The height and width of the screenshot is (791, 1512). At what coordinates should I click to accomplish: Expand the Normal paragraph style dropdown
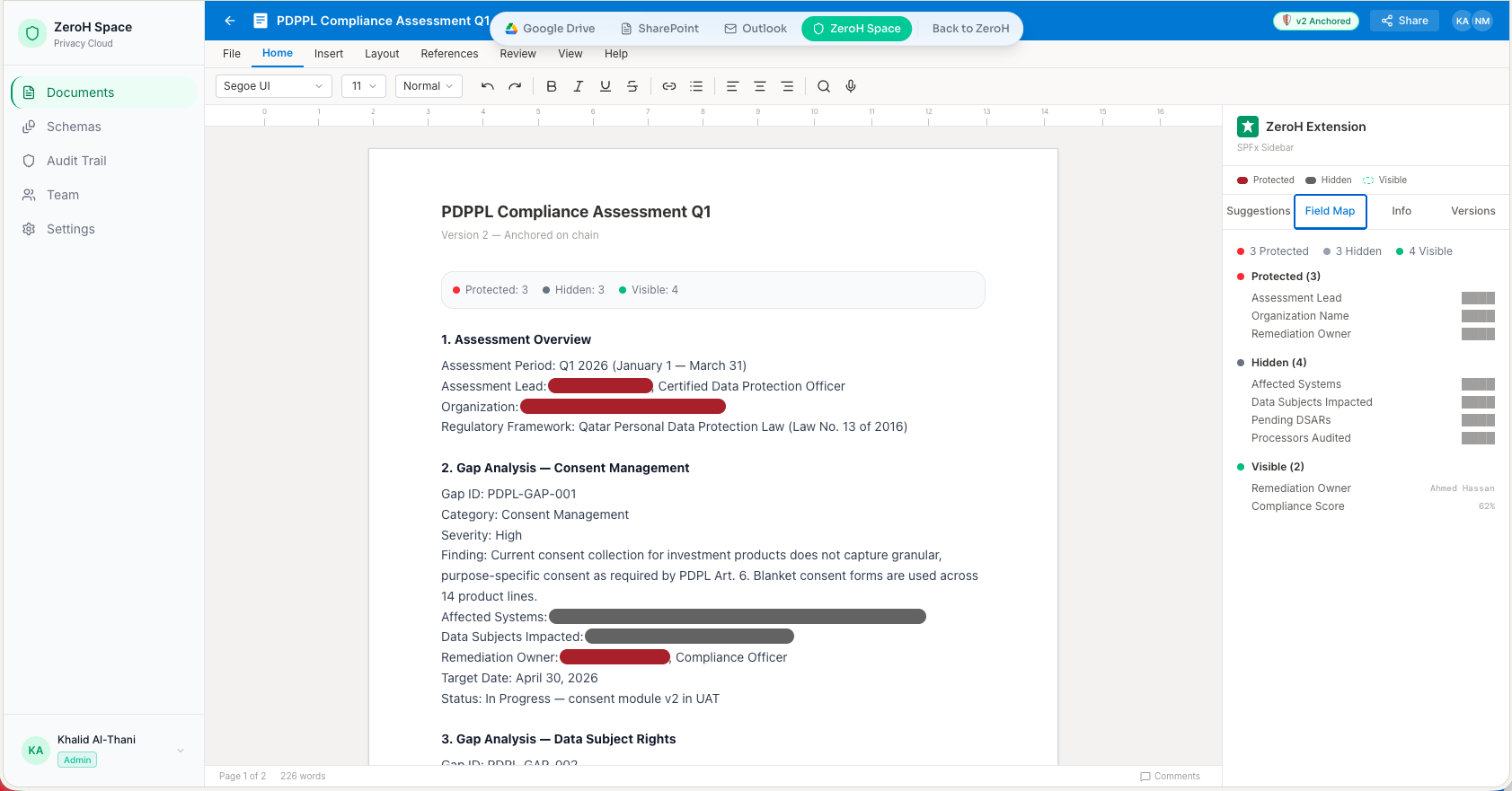pos(429,86)
